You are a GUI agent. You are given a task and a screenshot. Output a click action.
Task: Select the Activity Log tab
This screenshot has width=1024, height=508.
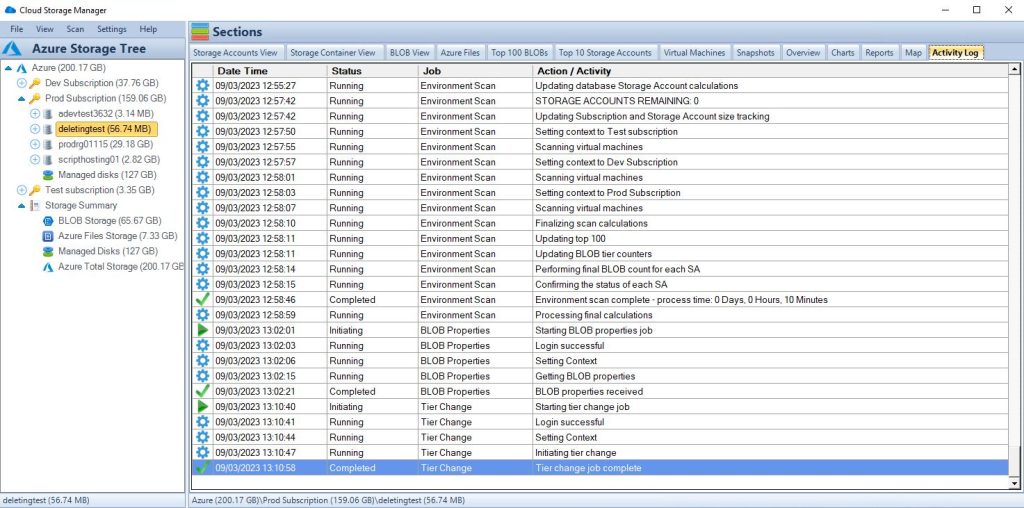coord(955,53)
